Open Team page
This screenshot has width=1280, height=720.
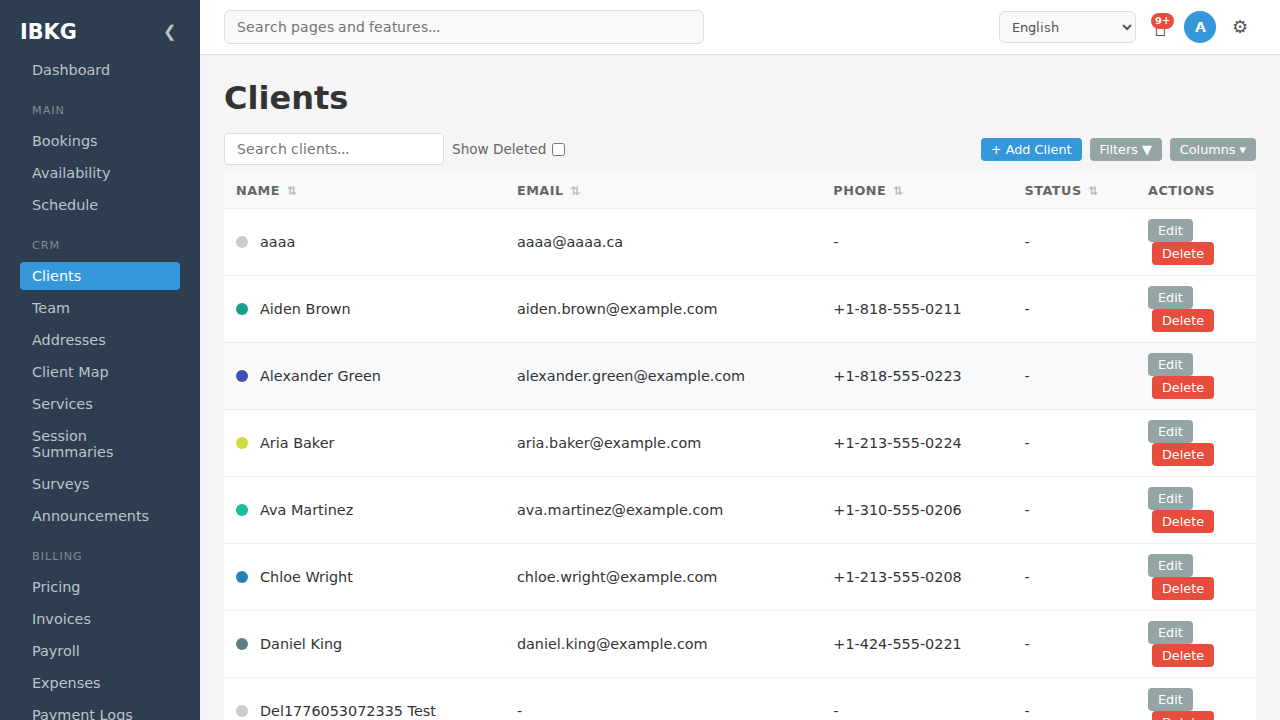click(100, 308)
